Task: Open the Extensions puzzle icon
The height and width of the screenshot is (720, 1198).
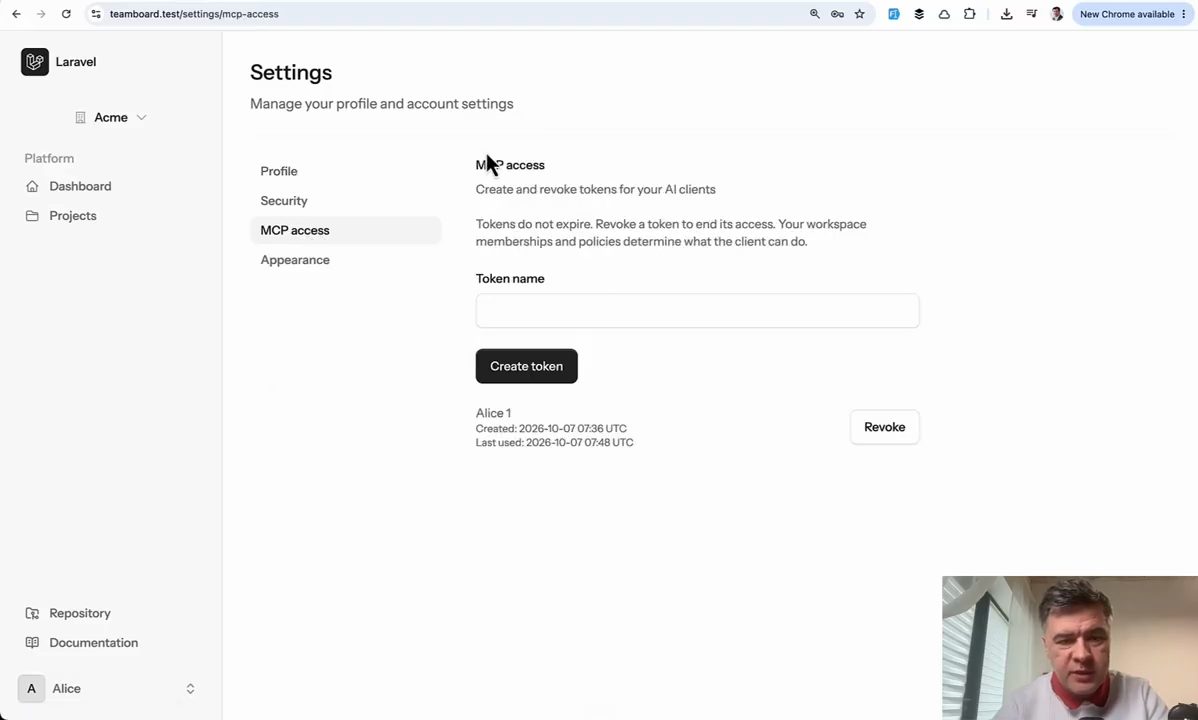Action: pyautogui.click(x=970, y=14)
